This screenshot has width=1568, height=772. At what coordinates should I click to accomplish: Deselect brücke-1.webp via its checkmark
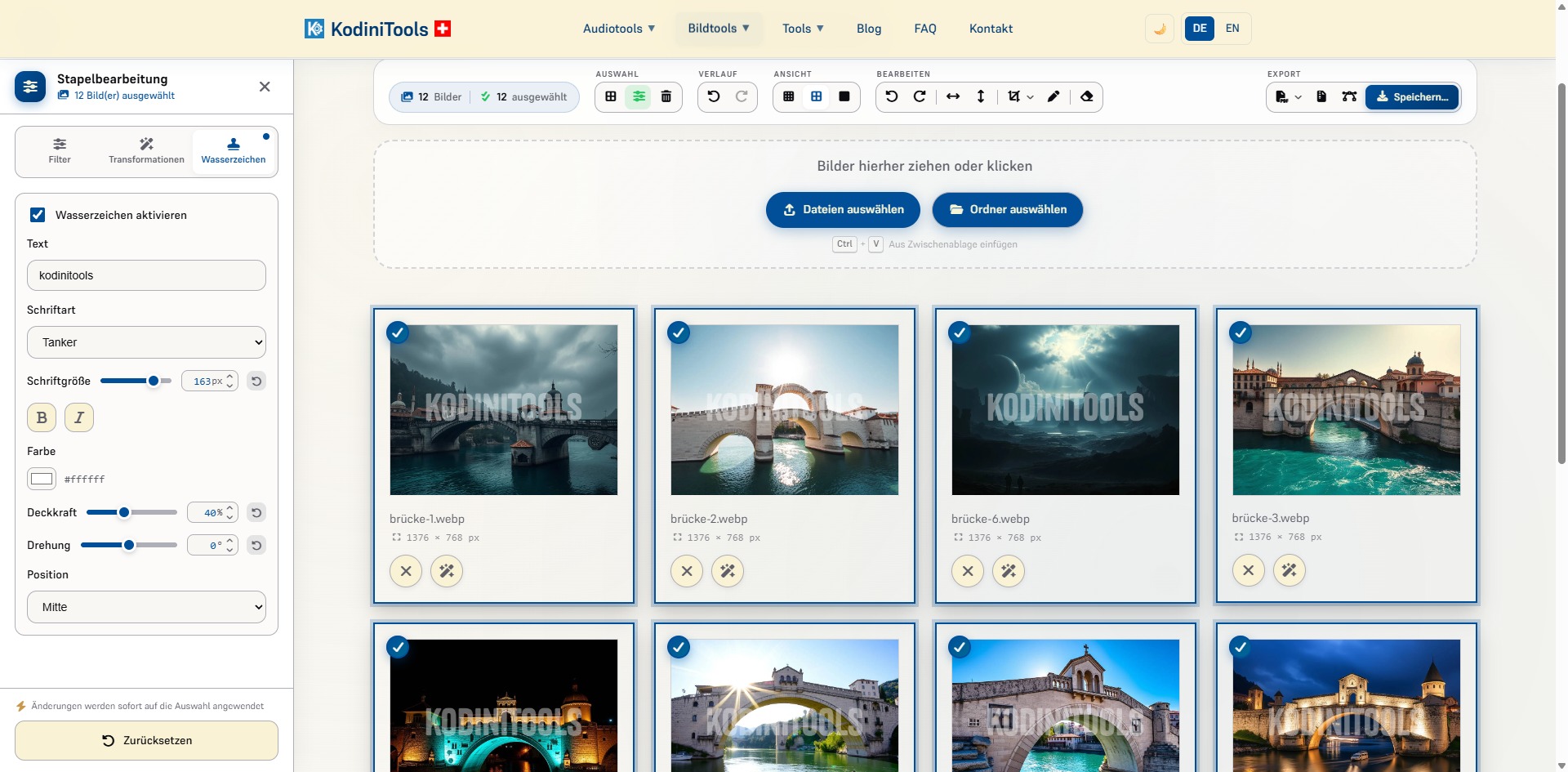pyautogui.click(x=398, y=332)
